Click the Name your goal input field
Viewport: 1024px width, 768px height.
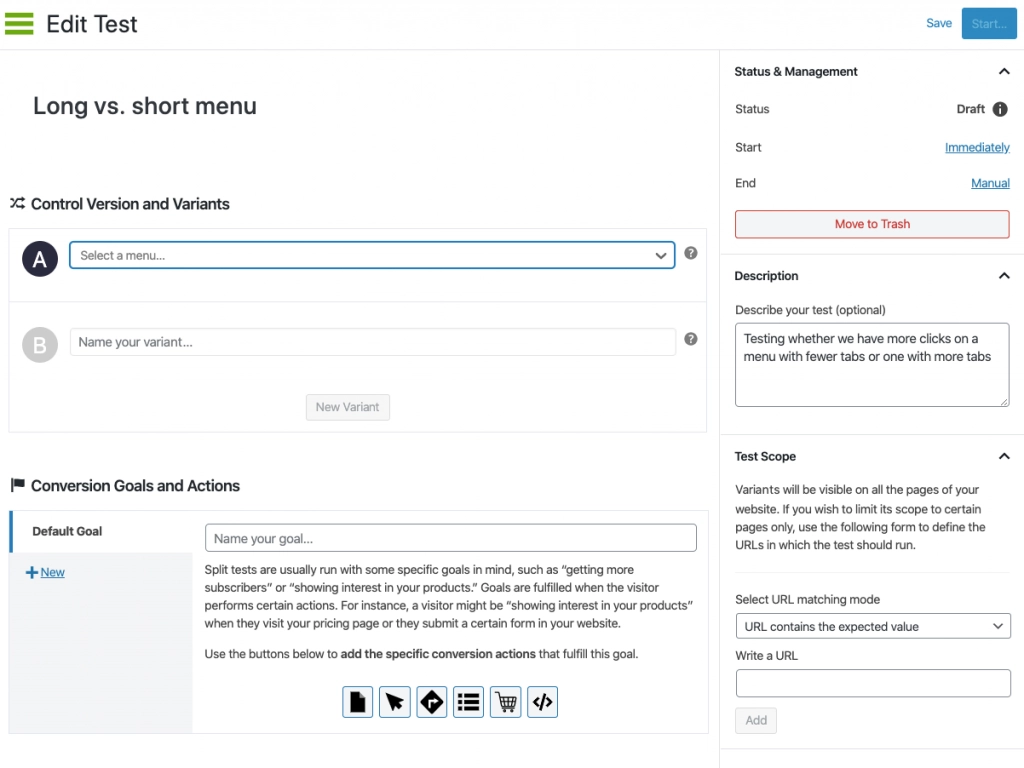[x=451, y=538]
